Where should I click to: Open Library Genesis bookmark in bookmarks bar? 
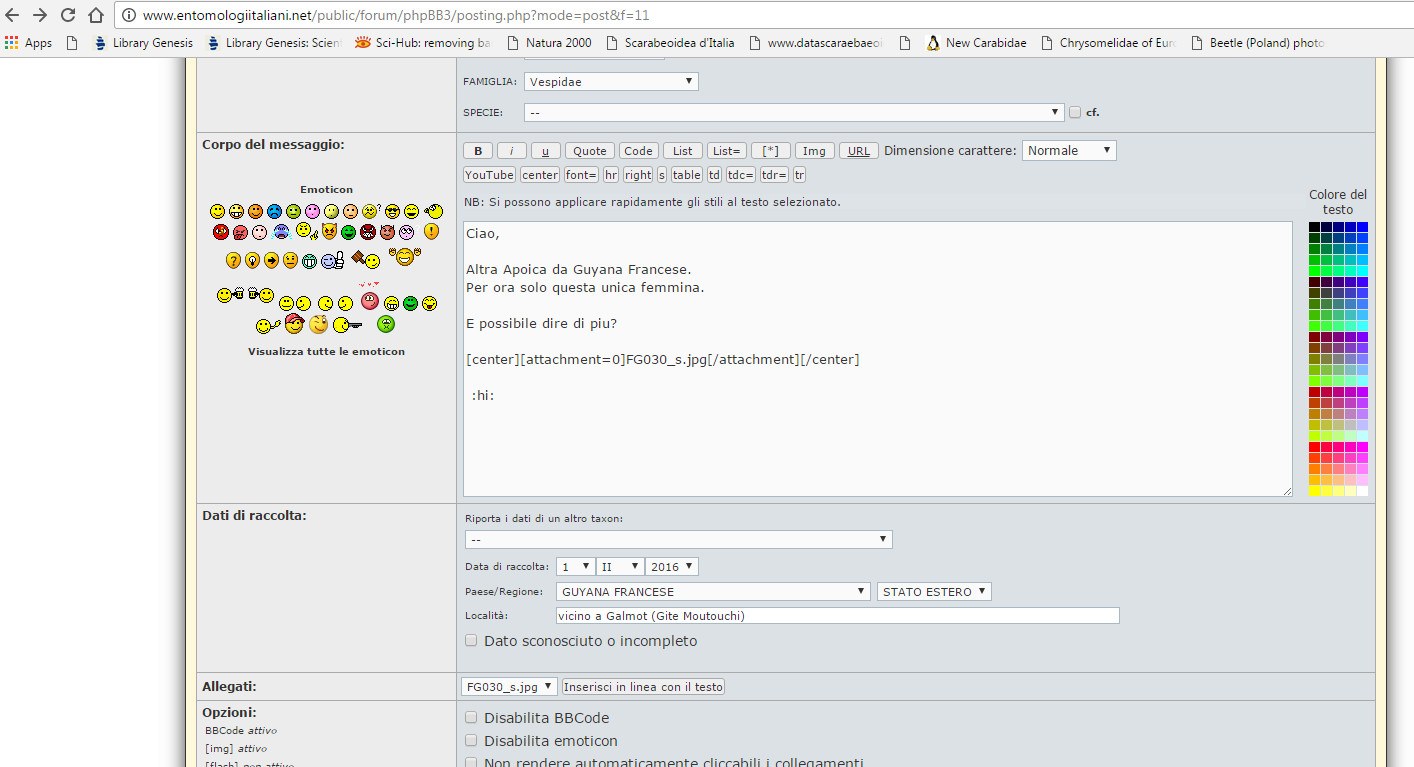tap(143, 43)
